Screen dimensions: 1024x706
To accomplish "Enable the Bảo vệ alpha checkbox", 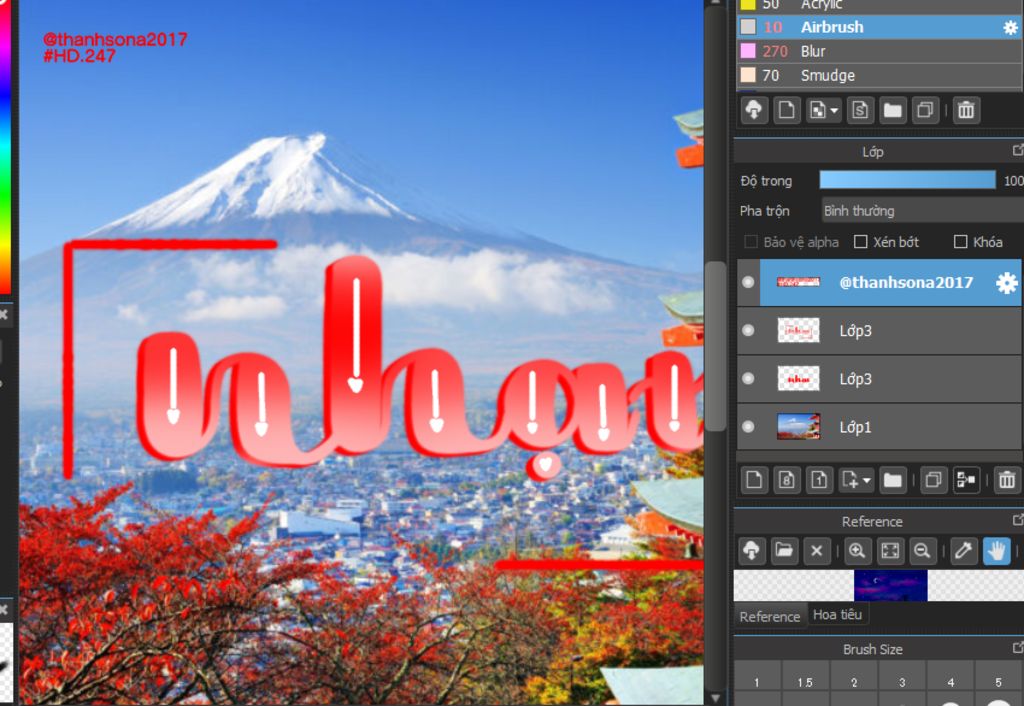I will pyautogui.click(x=751, y=242).
